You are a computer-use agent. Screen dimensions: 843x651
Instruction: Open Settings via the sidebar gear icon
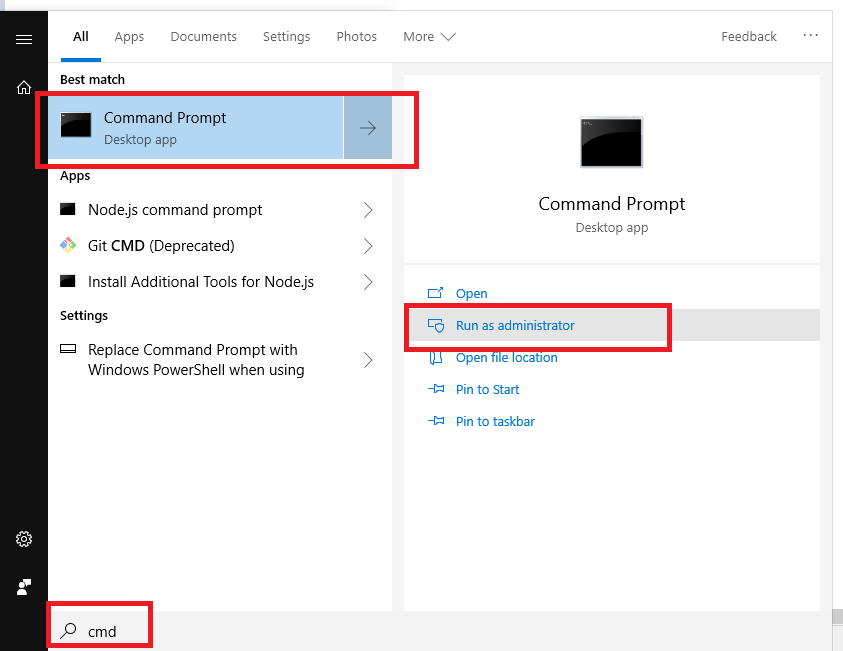23,539
